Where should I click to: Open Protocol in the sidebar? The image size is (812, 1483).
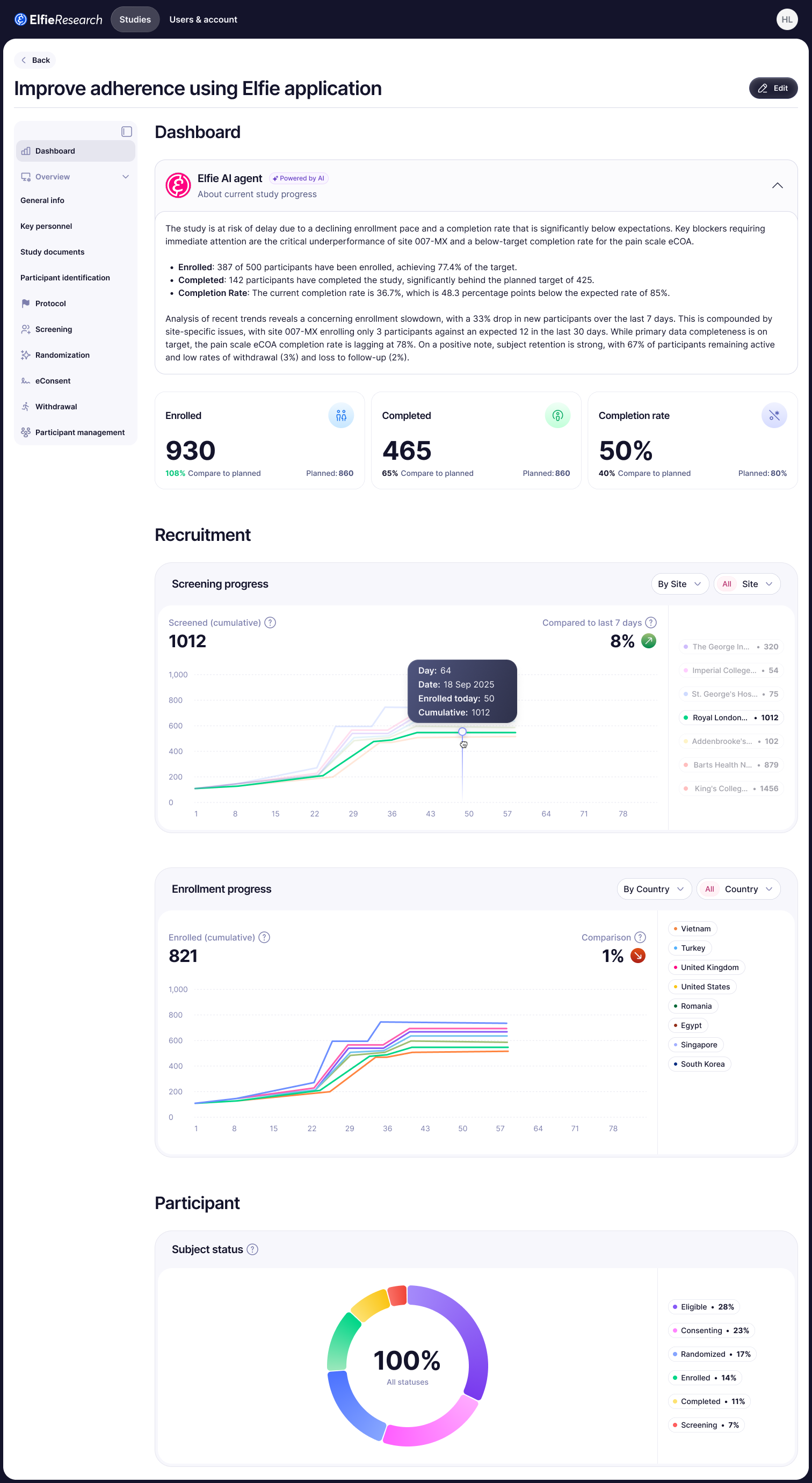click(x=75, y=303)
